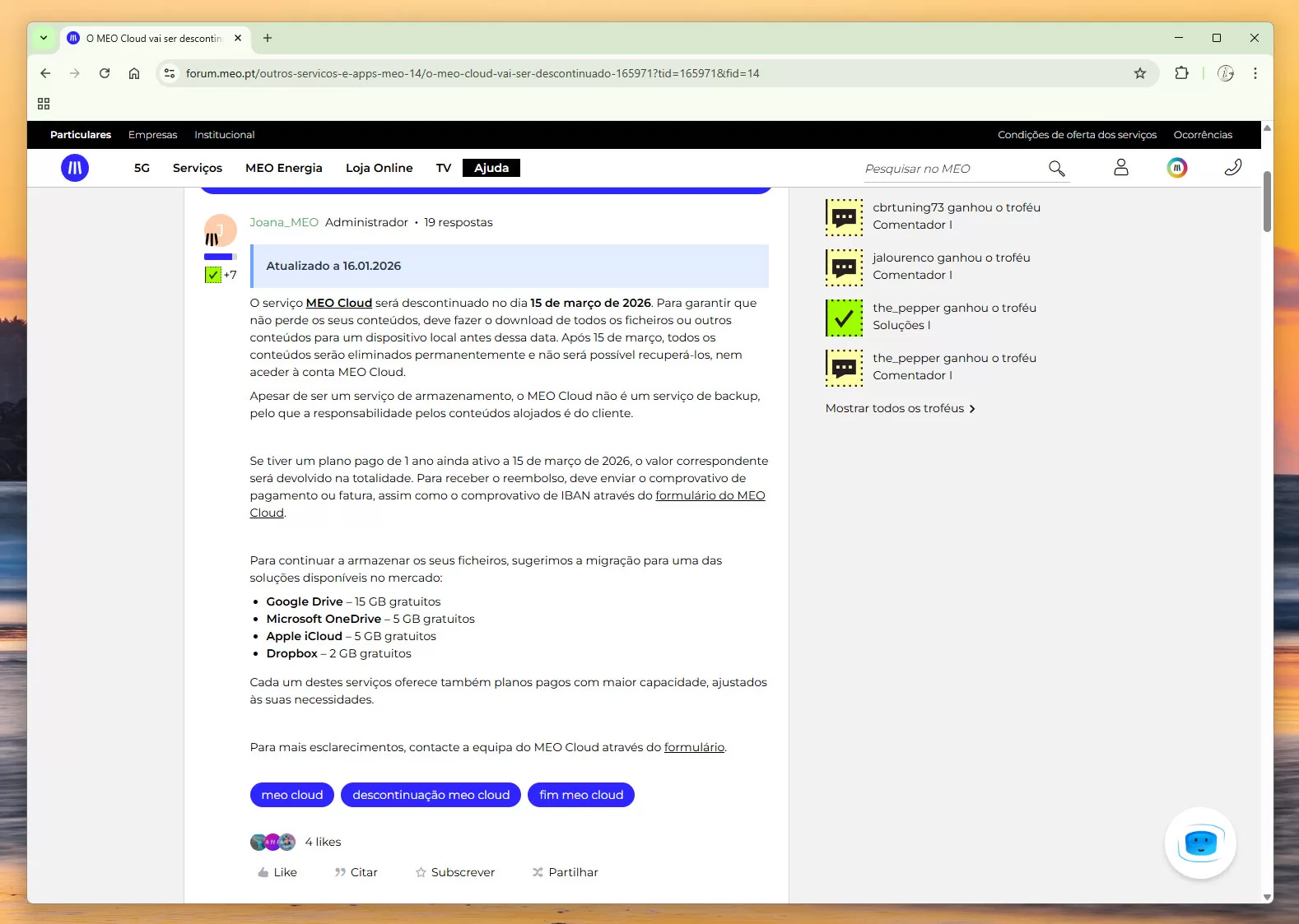Click the 19 respostas count
The width and height of the screenshot is (1299, 924).
459,222
